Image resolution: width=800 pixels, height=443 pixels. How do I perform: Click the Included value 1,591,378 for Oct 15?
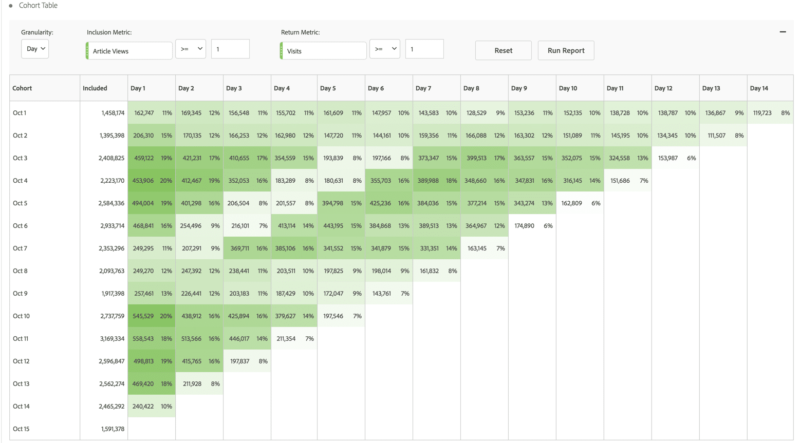[x=113, y=429]
